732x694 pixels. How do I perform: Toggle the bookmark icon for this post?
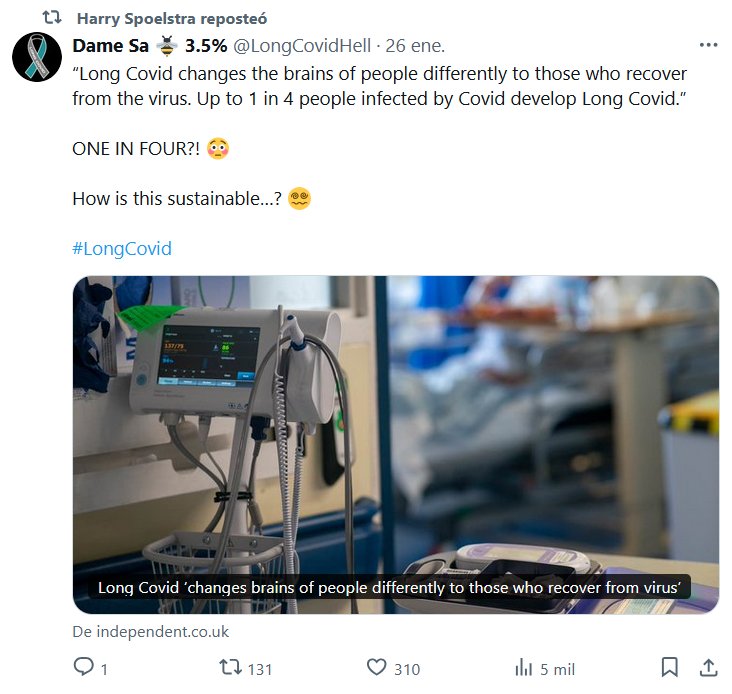tap(670, 667)
